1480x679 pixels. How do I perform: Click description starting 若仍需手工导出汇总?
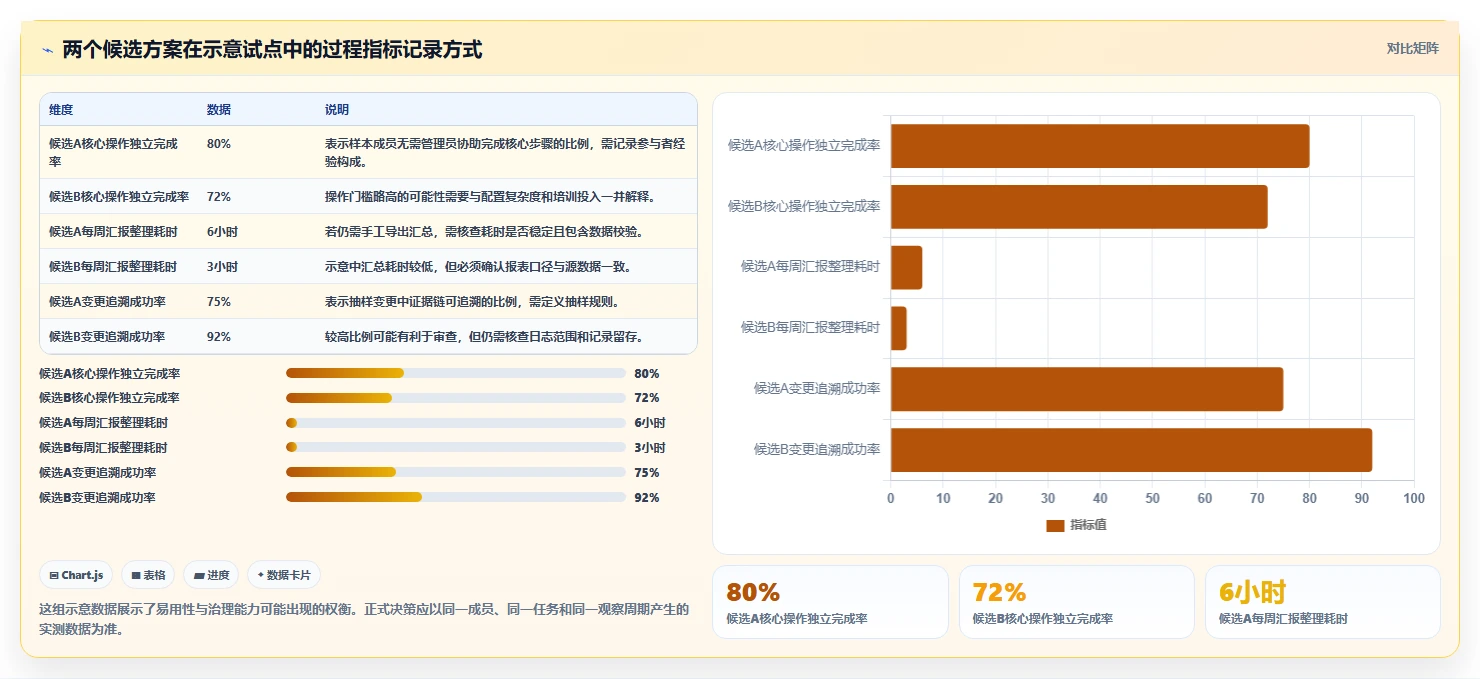(484, 232)
